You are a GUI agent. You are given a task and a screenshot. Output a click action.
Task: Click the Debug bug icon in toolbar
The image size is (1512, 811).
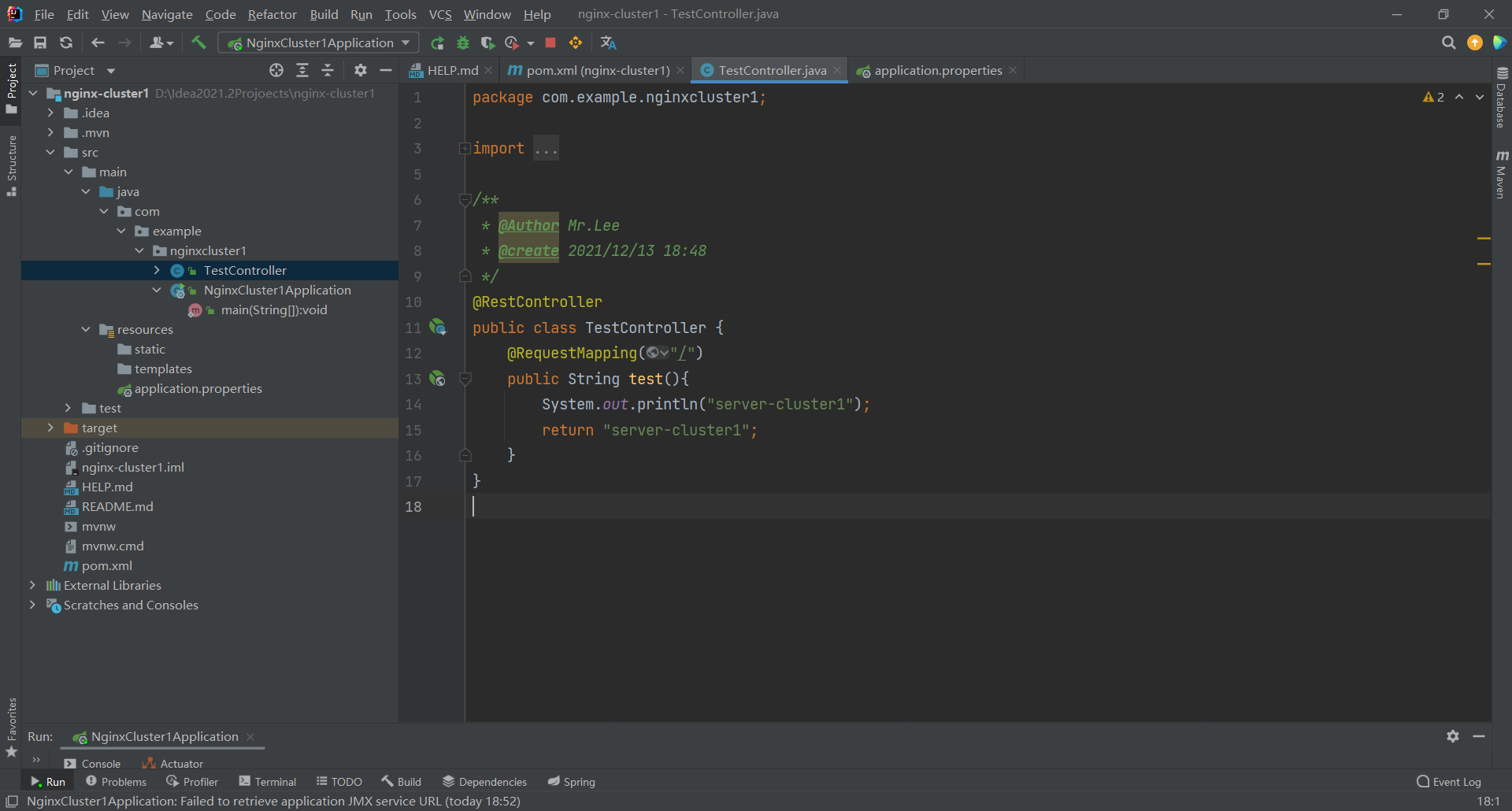[x=463, y=43]
